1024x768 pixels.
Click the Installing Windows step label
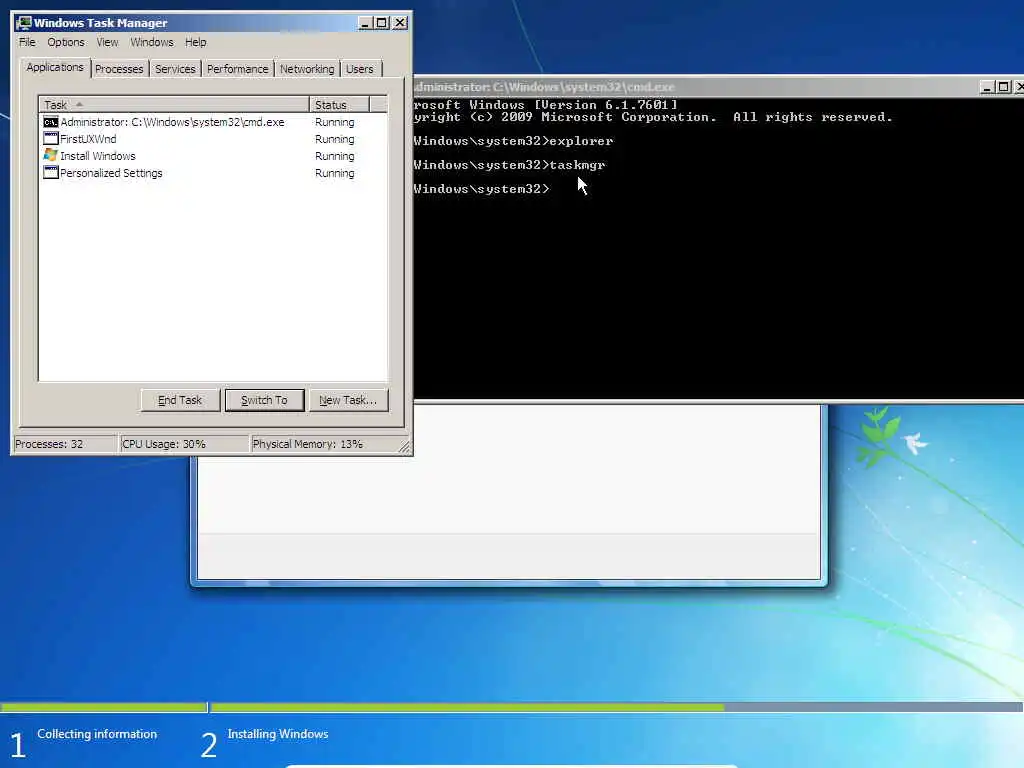coord(278,734)
